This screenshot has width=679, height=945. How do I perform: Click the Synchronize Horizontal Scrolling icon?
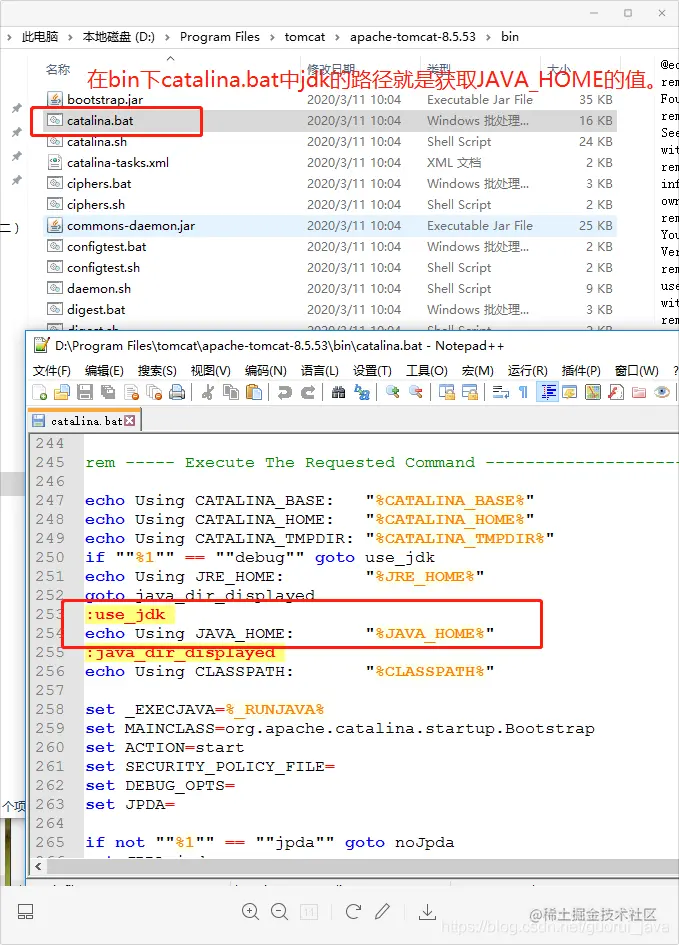coord(469,392)
